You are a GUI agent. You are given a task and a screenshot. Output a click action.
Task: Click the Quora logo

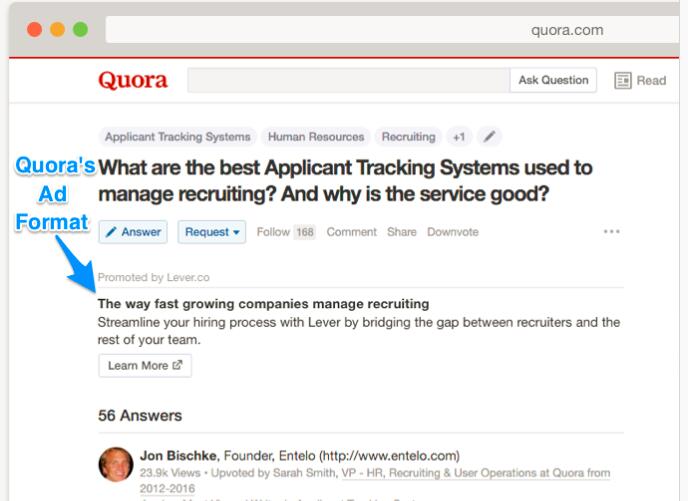coord(133,81)
